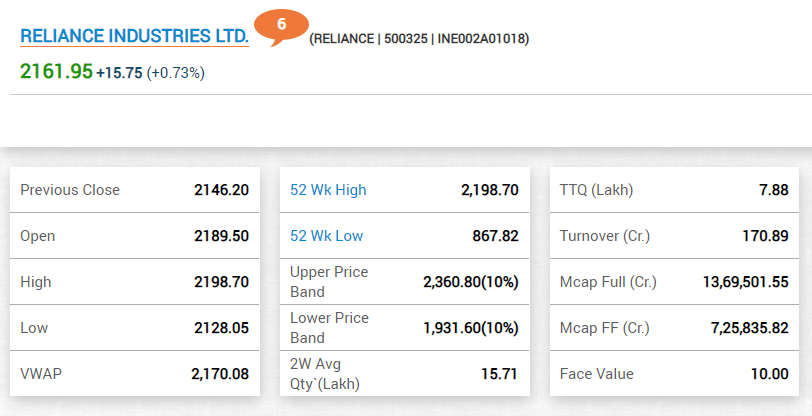The width and height of the screenshot is (812, 416).
Task: Click the Open price value 2189.50
Action: click(221, 236)
